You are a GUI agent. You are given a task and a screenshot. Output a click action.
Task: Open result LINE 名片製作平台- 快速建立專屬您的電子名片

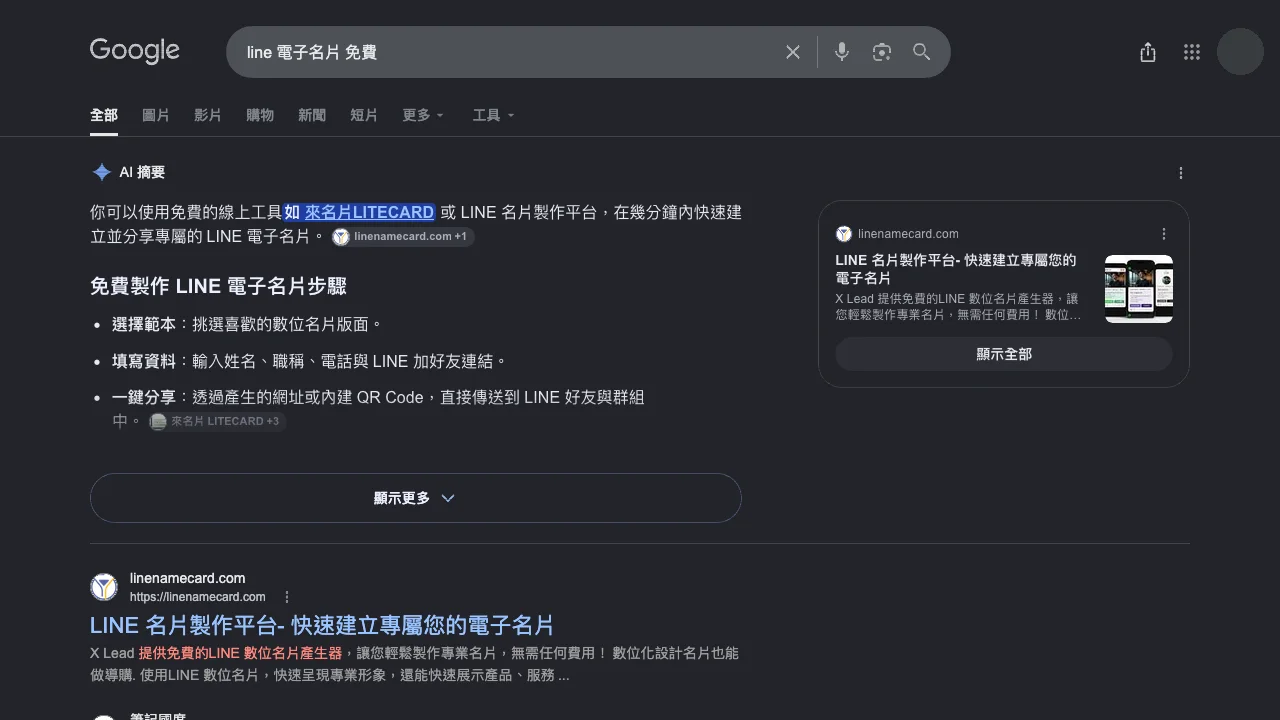(x=322, y=625)
